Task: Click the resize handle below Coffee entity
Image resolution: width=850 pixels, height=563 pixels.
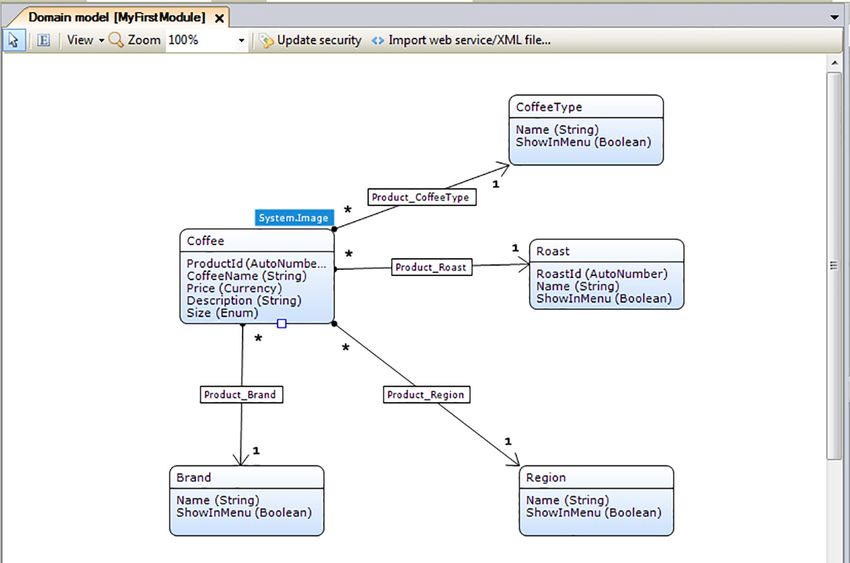Action: (282, 323)
